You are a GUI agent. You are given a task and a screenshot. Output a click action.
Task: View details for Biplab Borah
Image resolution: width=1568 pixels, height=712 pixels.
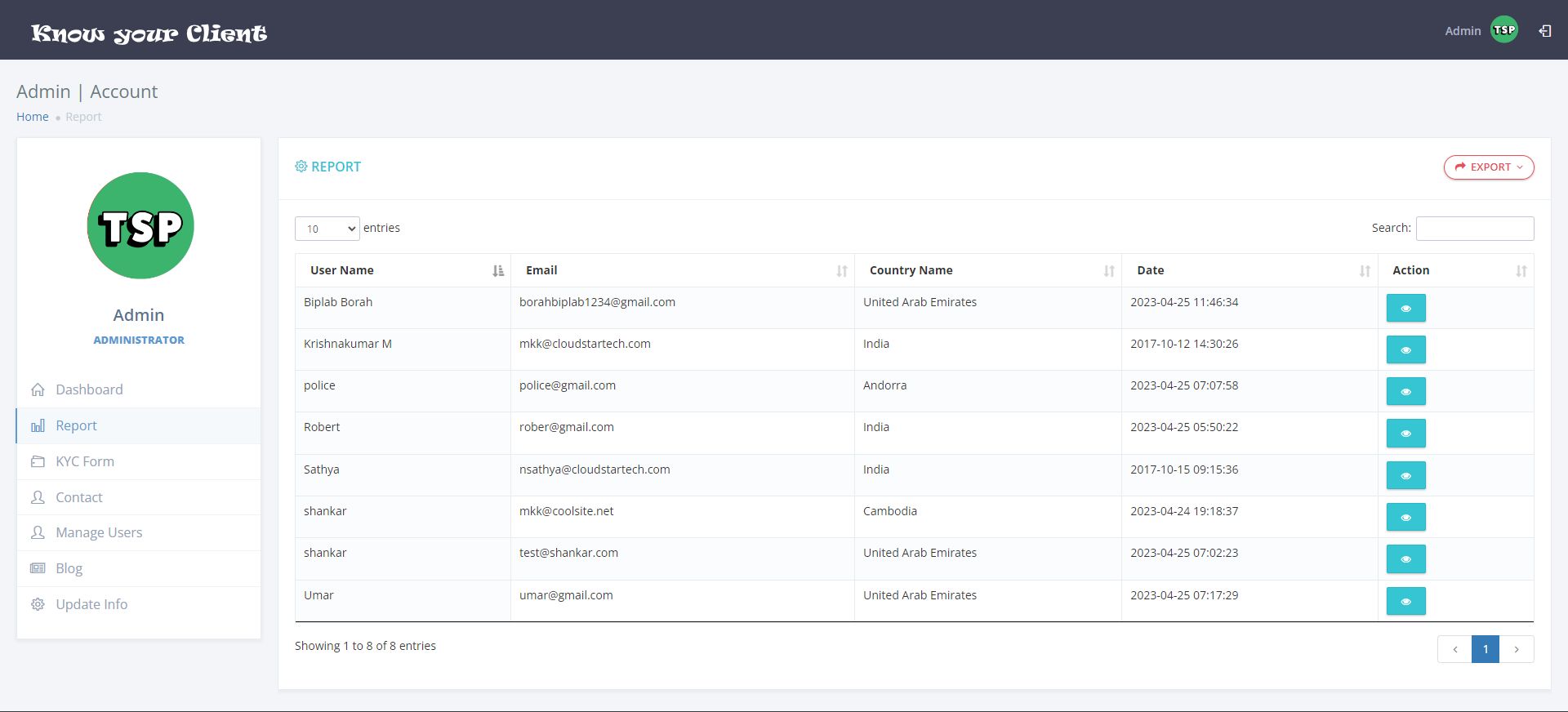click(1405, 309)
